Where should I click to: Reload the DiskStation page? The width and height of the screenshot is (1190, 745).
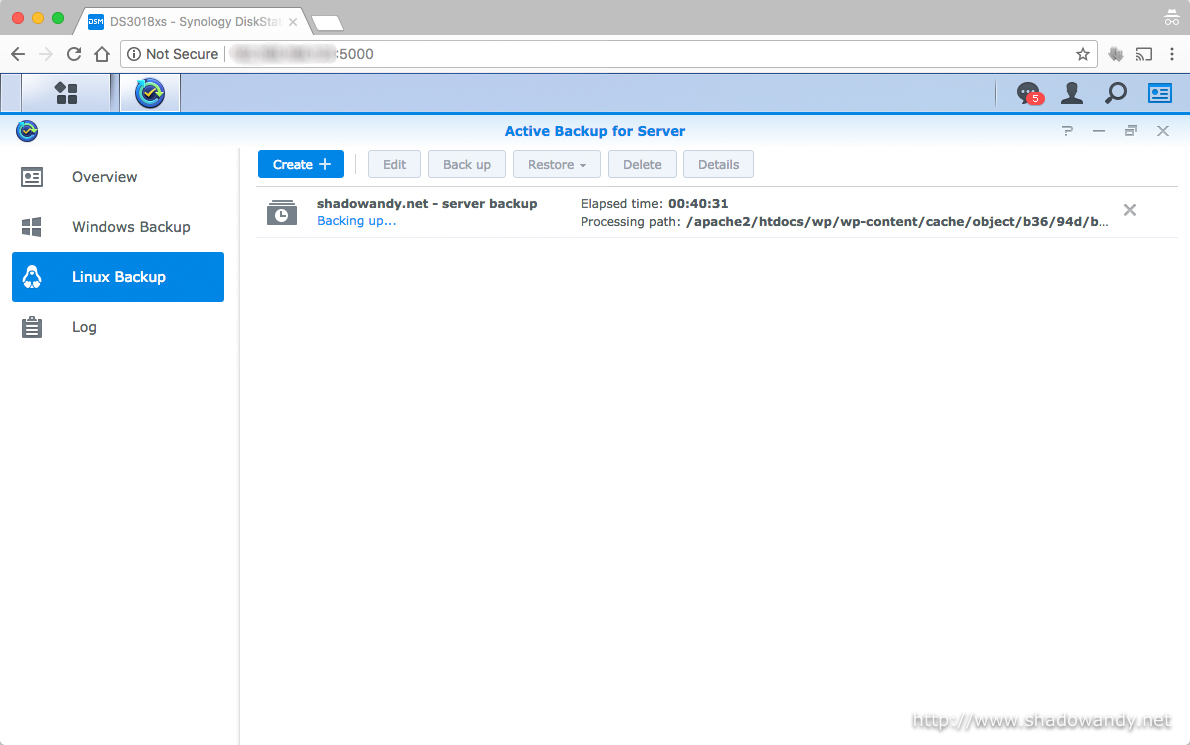[x=74, y=54]
